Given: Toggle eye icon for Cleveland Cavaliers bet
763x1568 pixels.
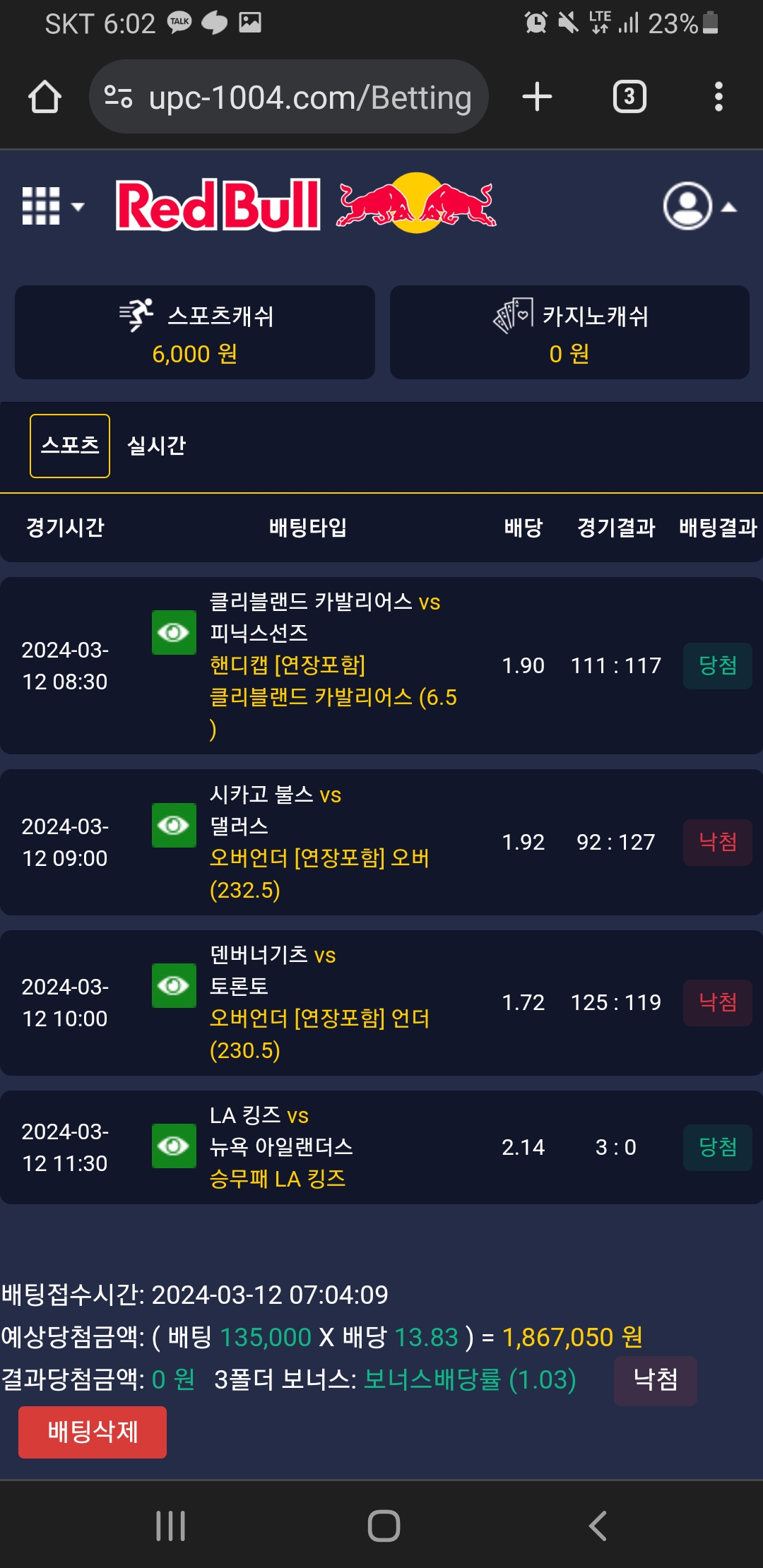Looking at the screenshot, I should click(174, 632).
